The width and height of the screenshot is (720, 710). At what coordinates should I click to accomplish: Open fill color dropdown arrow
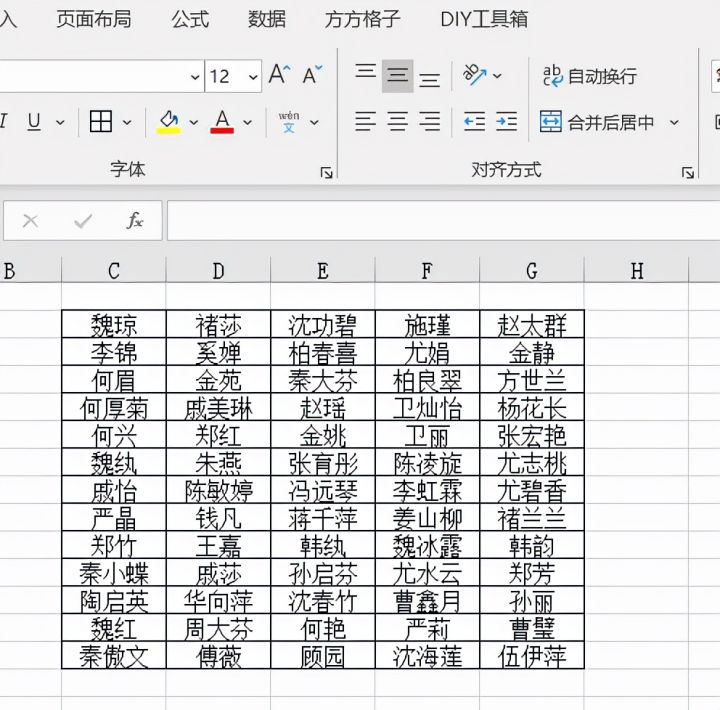(194, 123)
